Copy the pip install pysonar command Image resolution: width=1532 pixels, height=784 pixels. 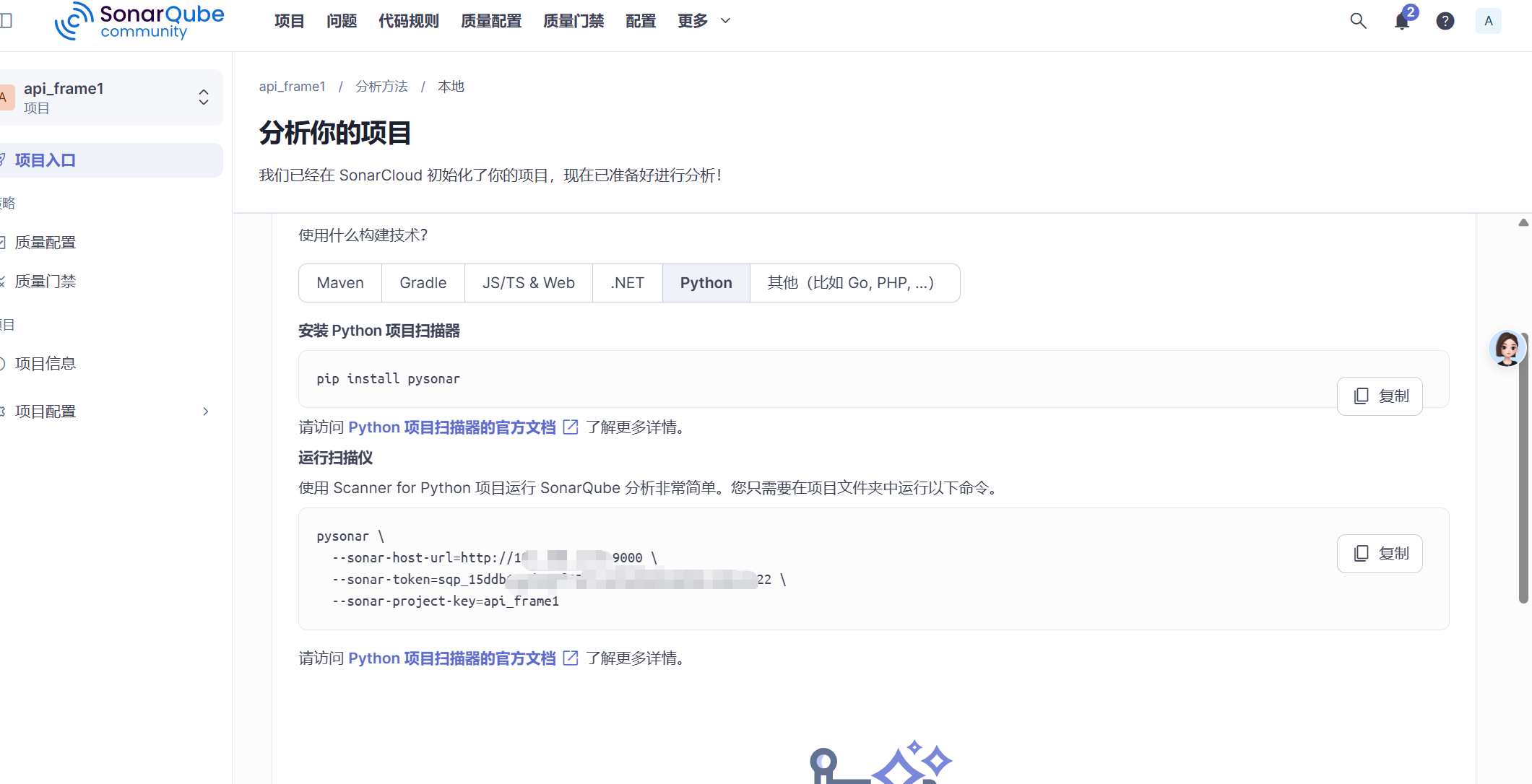[x=1379, y=396]
